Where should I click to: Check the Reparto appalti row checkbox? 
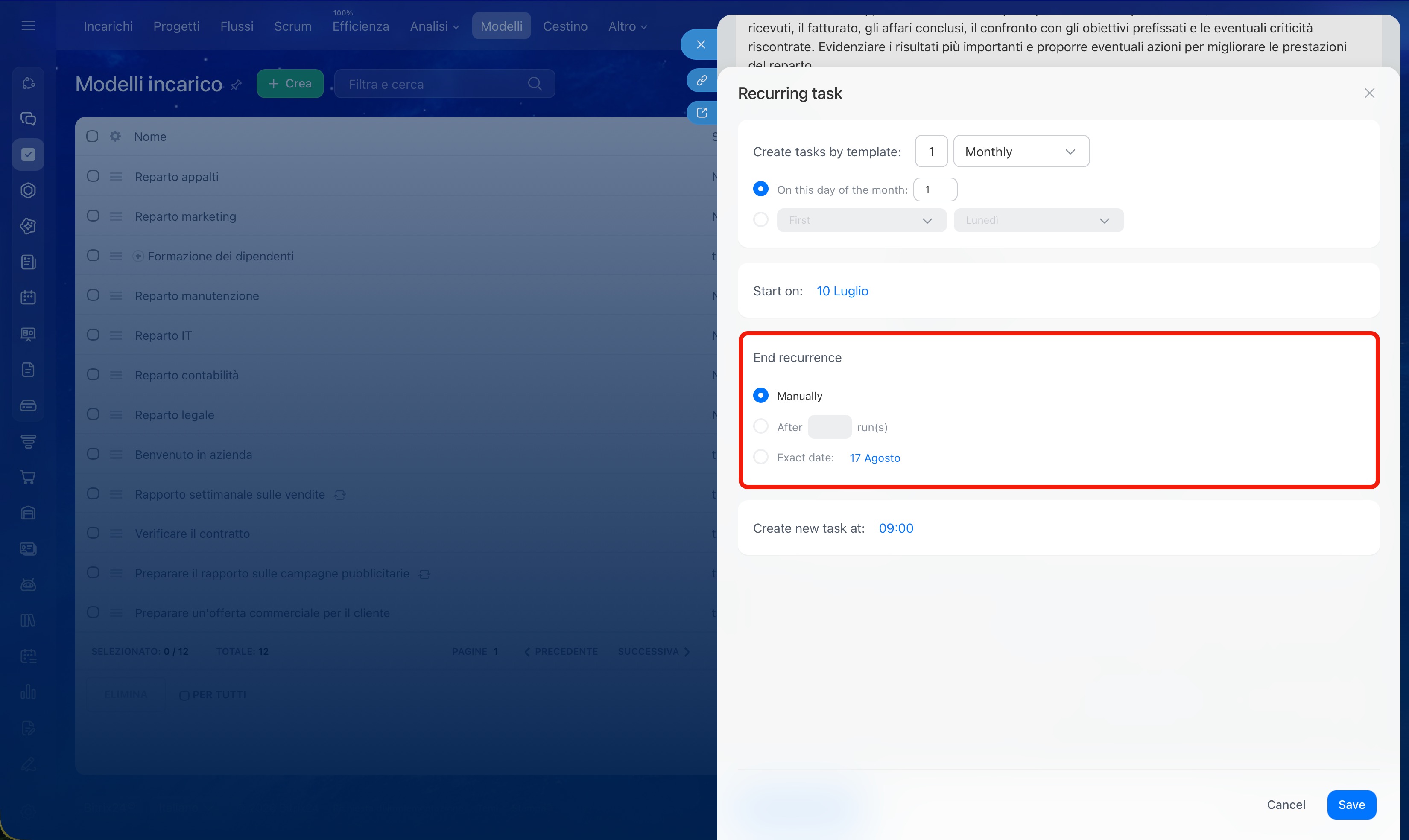[x=94, y=176]
